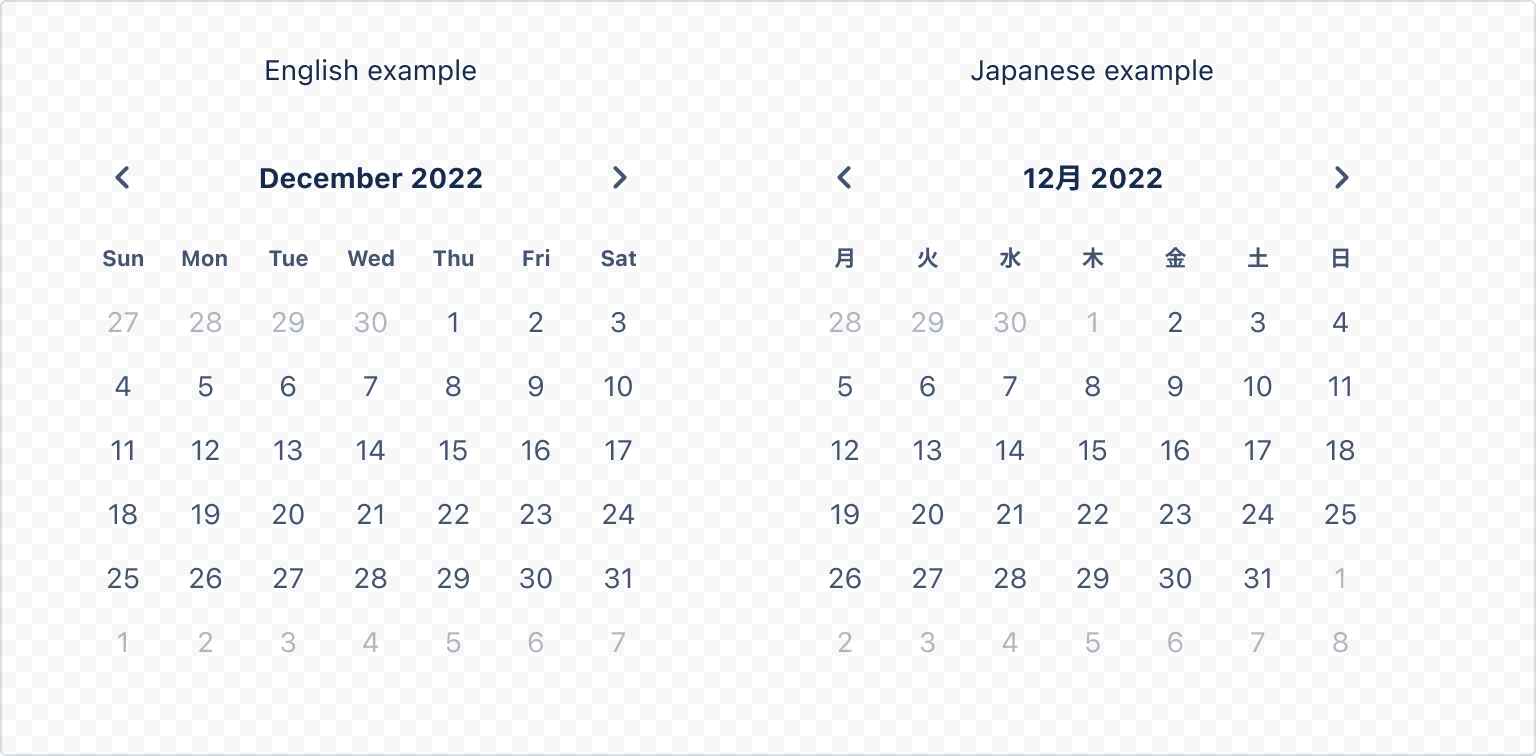Click the next month chevron on English calendar
The height and width of the screenshot is (756, 1536).
619,178
